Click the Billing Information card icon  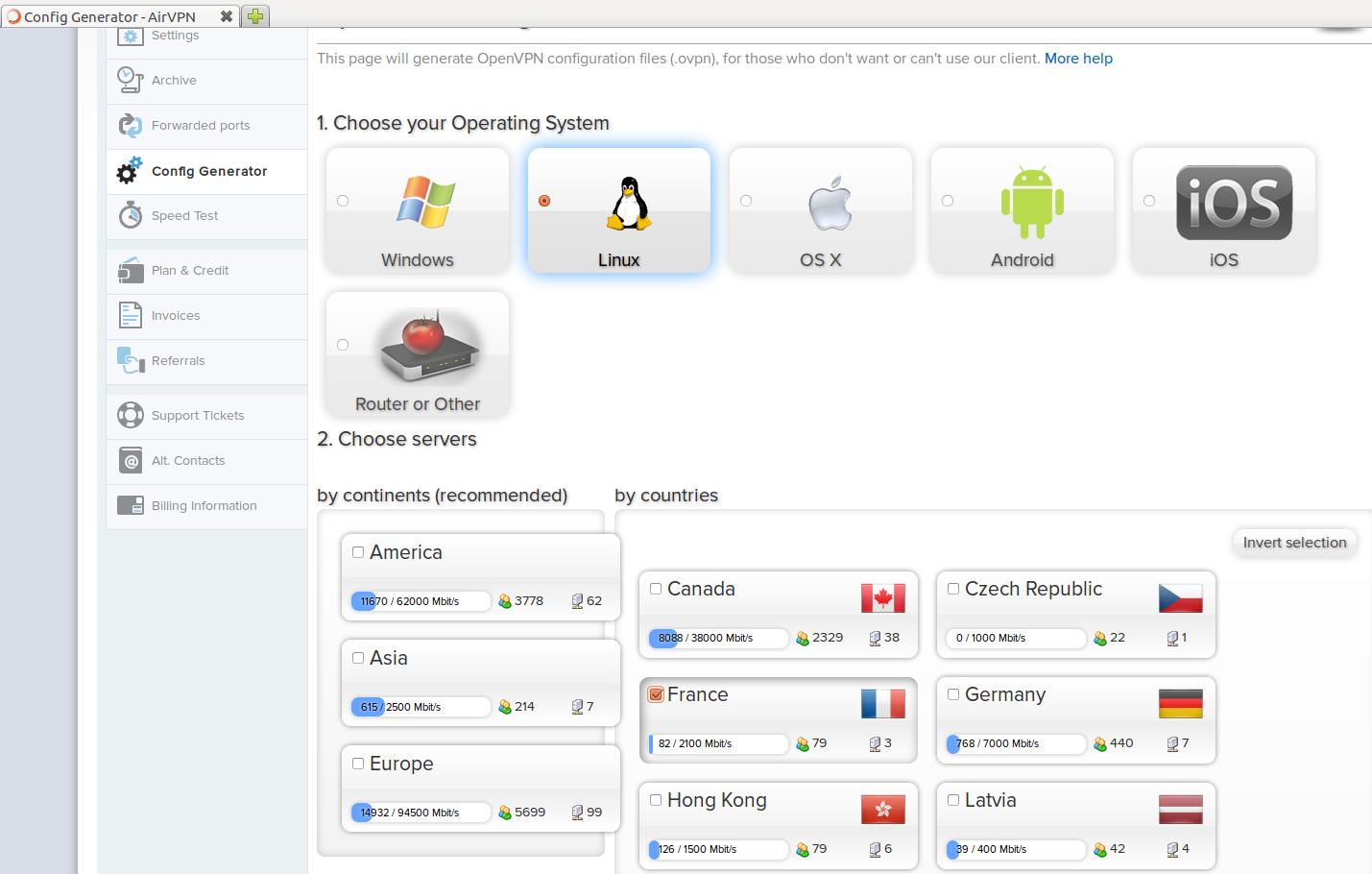(130, 505)
